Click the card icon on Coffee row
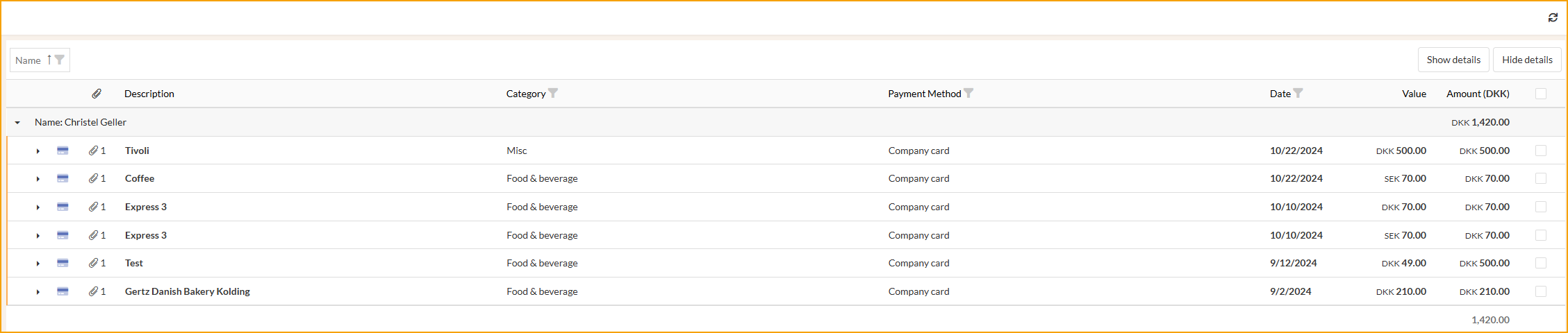The width and height of the screenshot is (1568, 333). coord(63,178)
